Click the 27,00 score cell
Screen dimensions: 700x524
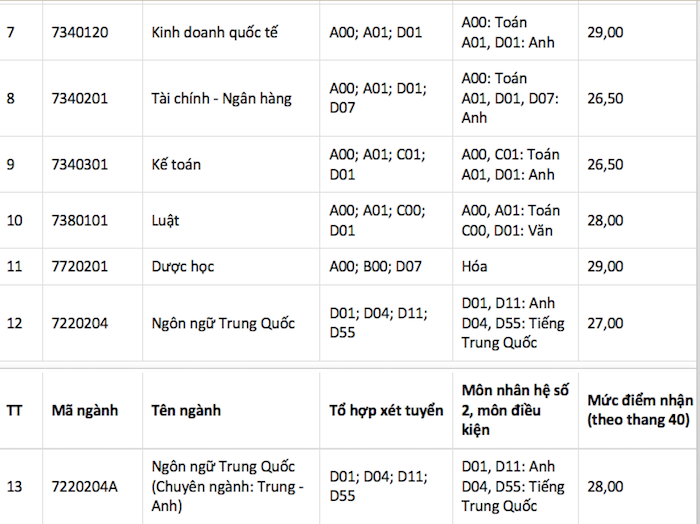(x=607, y=323)
